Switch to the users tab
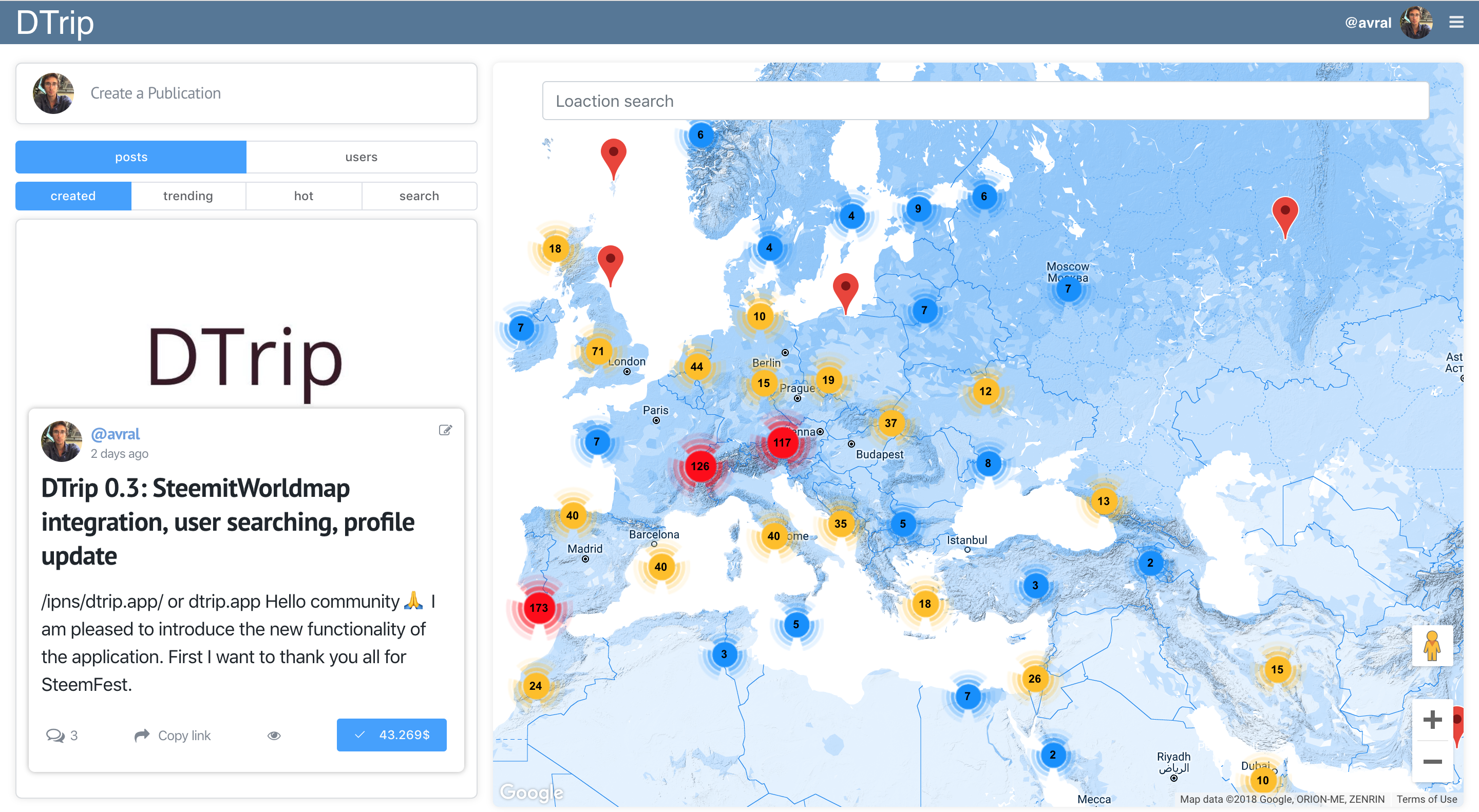The image size is (1479, 812). pyautogui.click(x=361, y=157)
